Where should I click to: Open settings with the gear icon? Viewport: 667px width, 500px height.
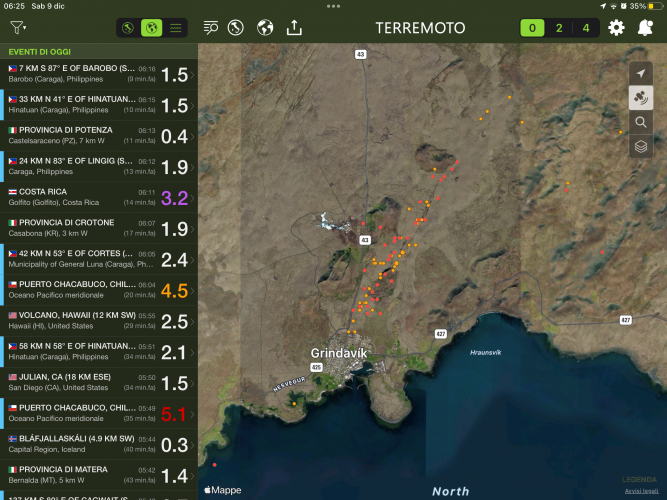(x=617, y=28)
